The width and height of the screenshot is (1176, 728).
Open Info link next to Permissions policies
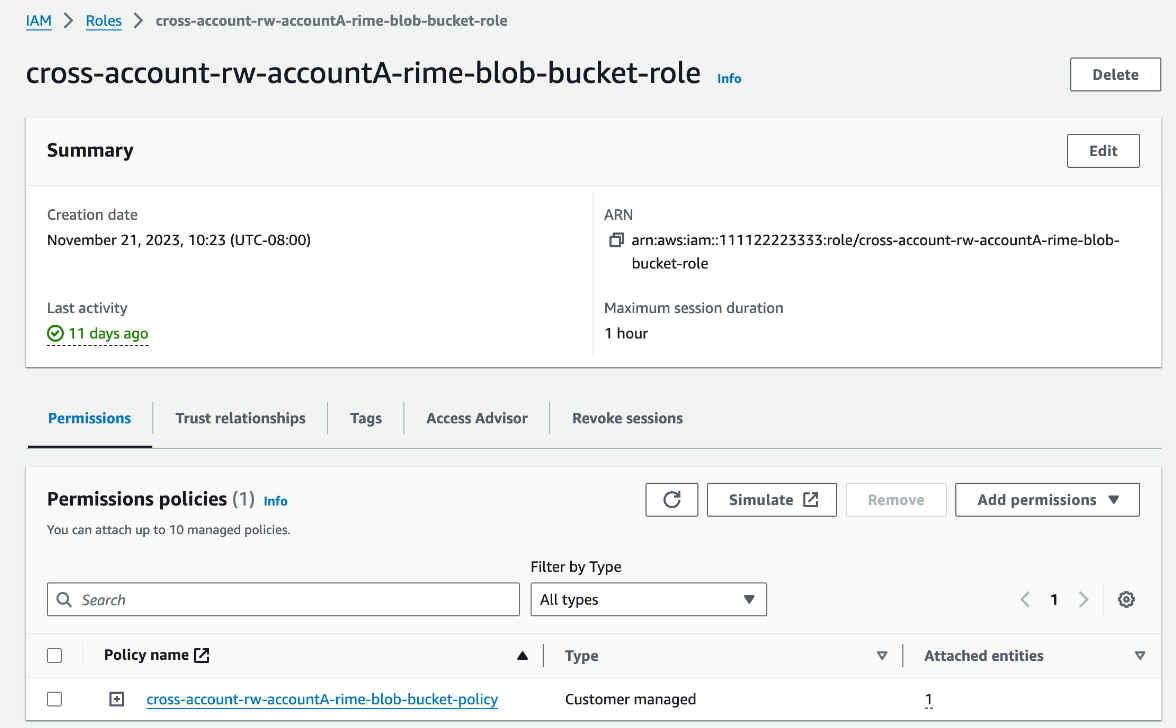click(275, 501)
